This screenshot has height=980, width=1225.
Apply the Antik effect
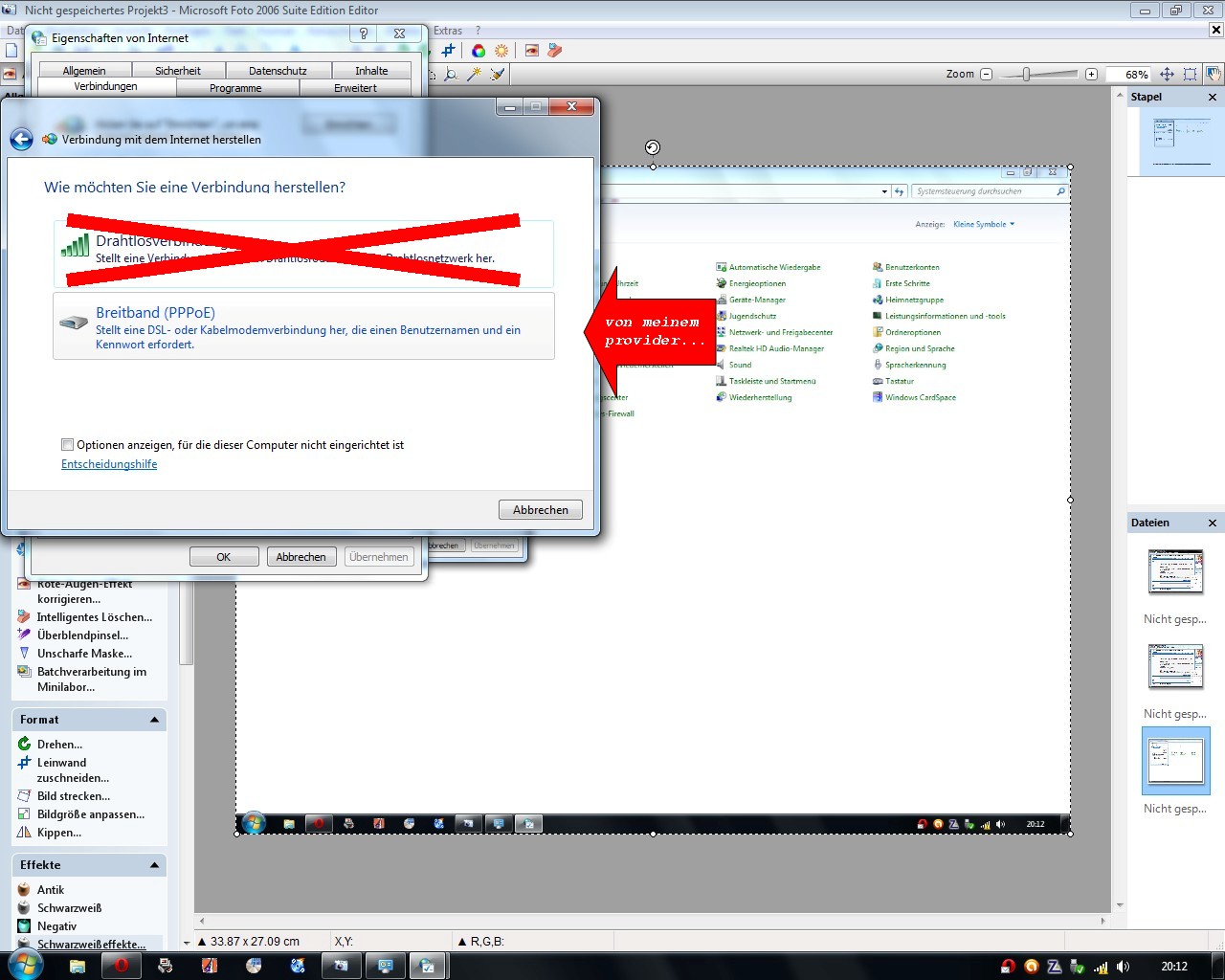coord(50,890)
